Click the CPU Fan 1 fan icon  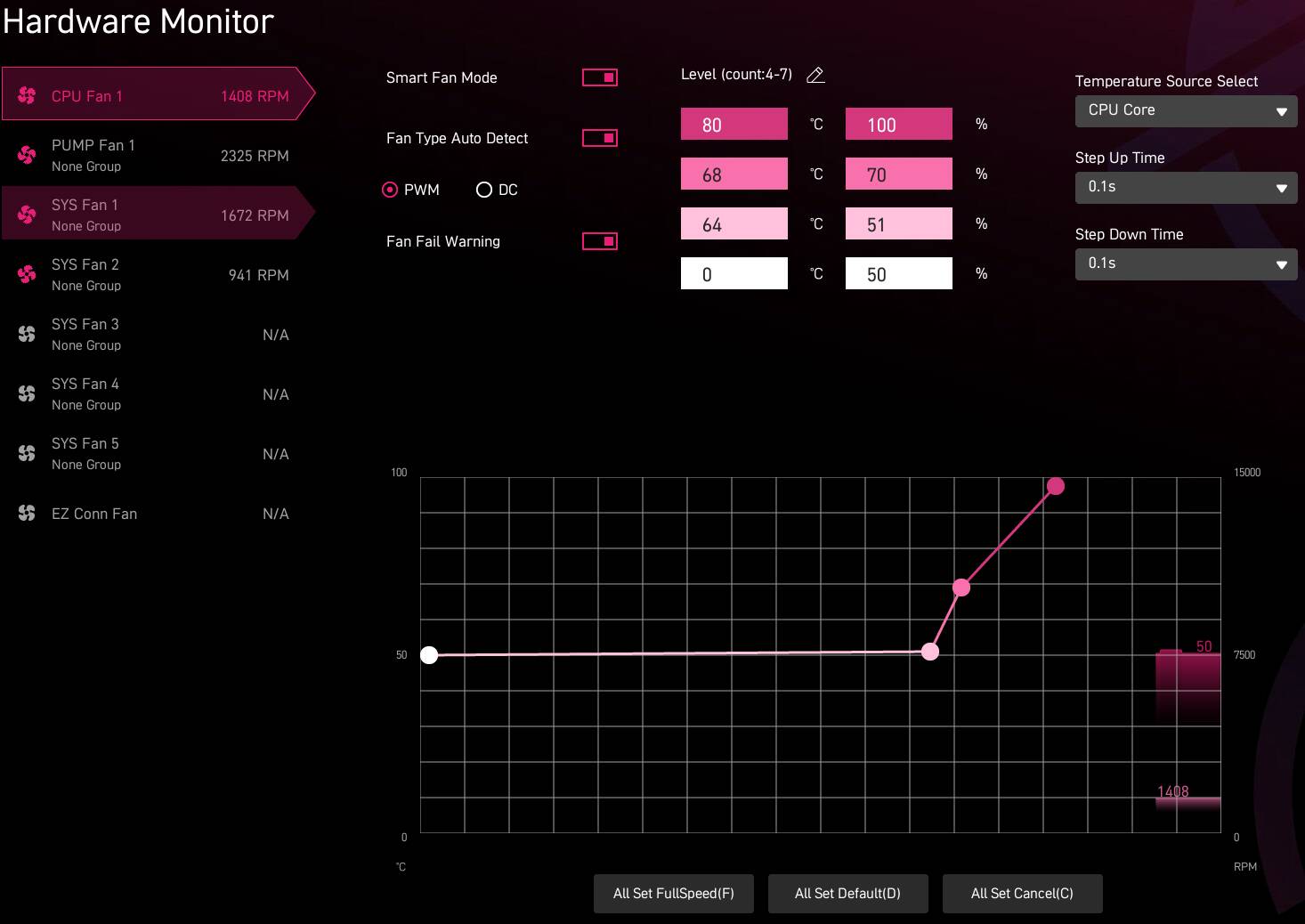[x=27, y=95]
